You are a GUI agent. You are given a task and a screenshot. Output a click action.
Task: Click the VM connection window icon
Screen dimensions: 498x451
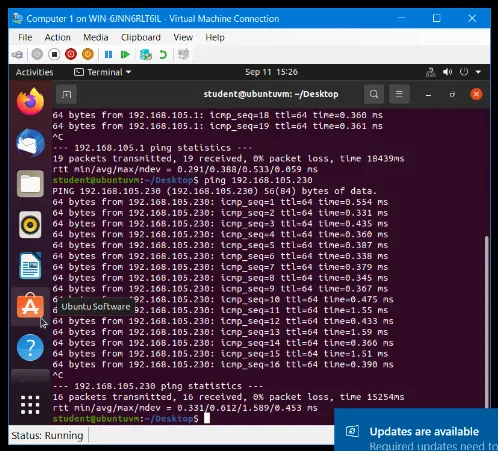click(18, 18)
